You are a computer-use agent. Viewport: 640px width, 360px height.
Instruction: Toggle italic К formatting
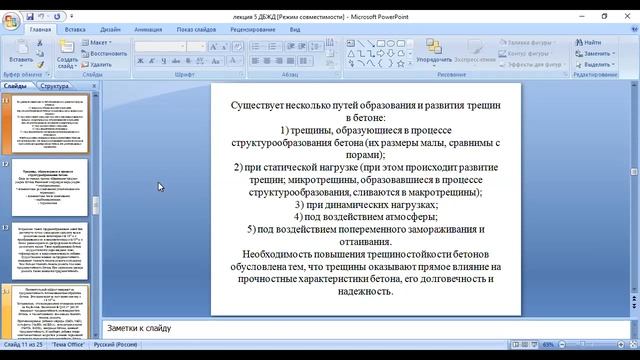152,61
